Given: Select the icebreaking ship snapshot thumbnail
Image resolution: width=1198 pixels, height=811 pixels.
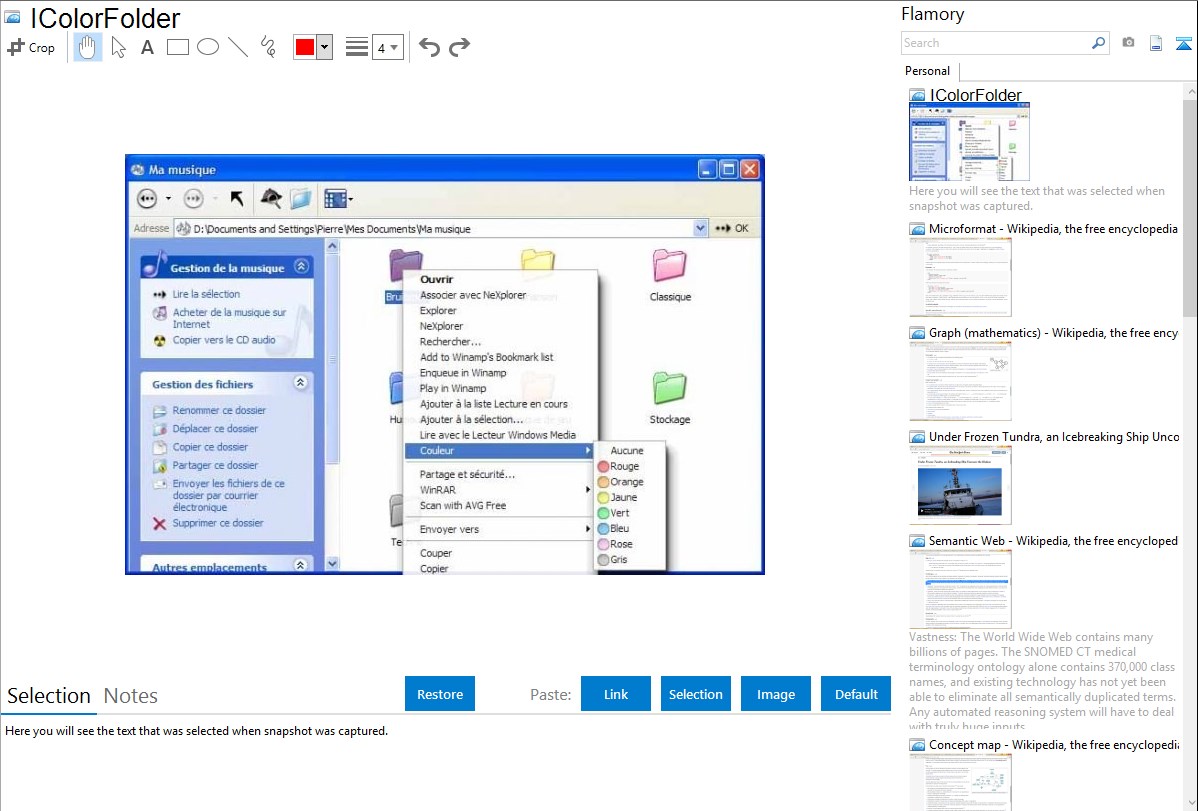Looking at the screenshot, I should pos(960,485).
